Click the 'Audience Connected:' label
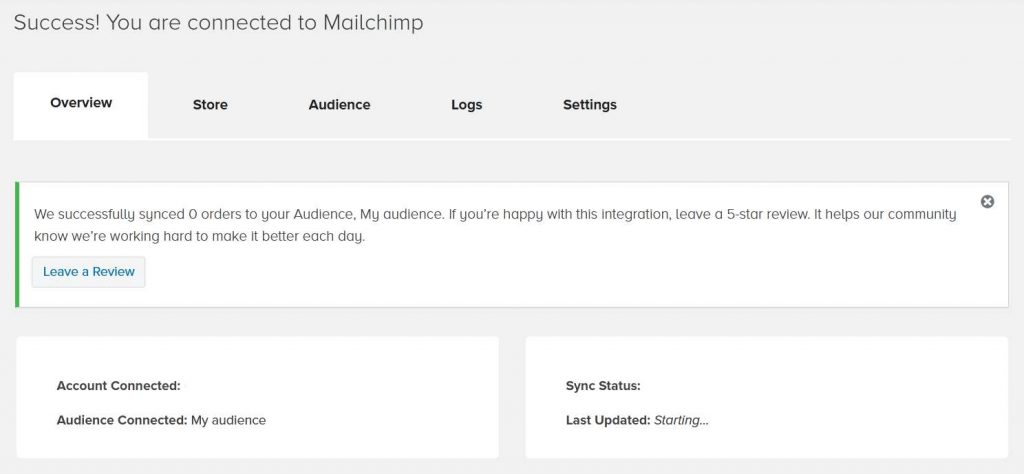Viewport: 1024px width, 474px height. click(122, 420)
